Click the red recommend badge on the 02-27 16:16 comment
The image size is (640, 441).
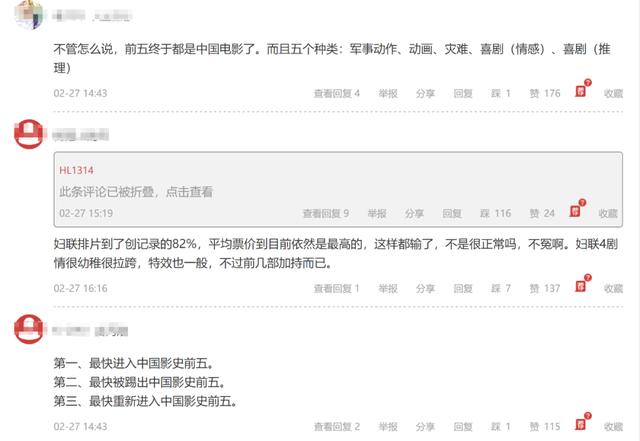coord(582,284)
